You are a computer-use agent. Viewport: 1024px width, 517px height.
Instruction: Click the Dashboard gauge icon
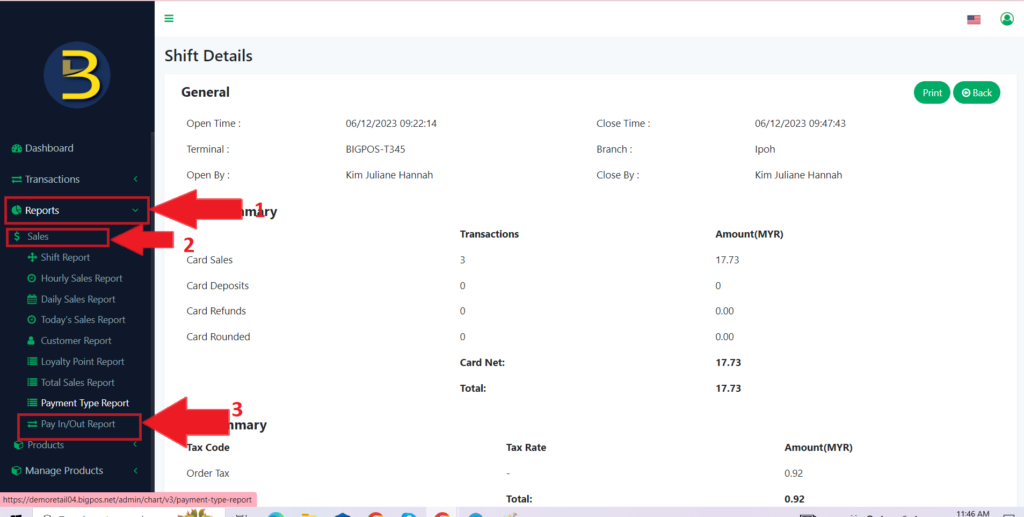(x=16, y=148)
